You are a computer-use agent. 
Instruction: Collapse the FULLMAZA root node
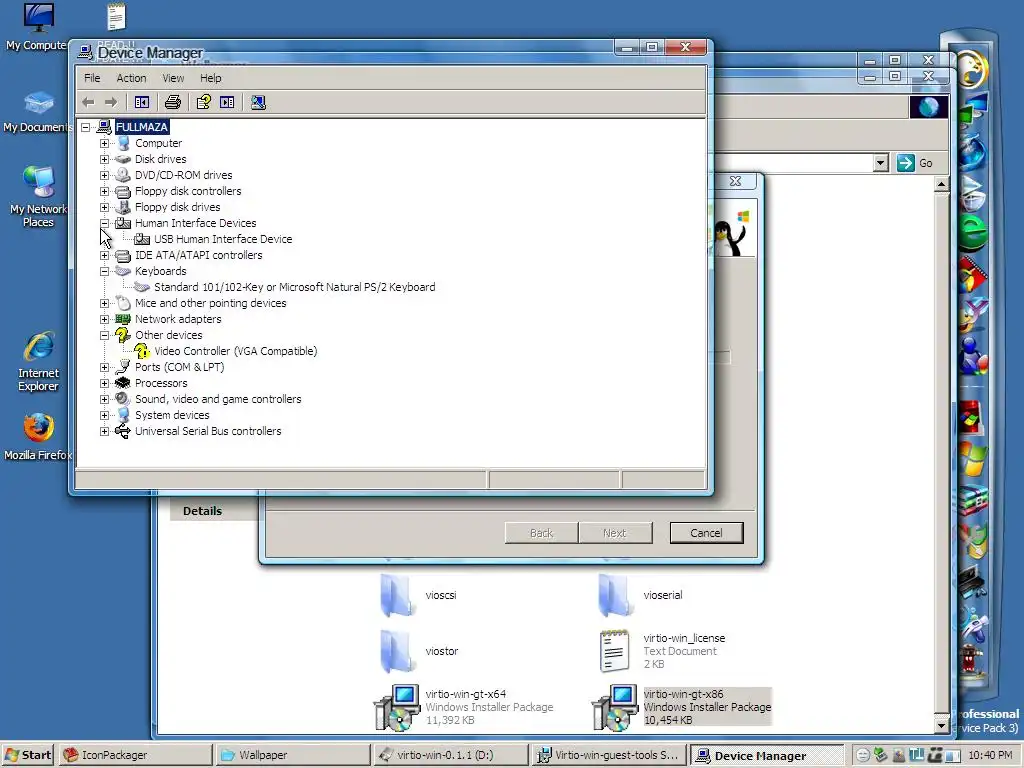[x=86, y=127]
